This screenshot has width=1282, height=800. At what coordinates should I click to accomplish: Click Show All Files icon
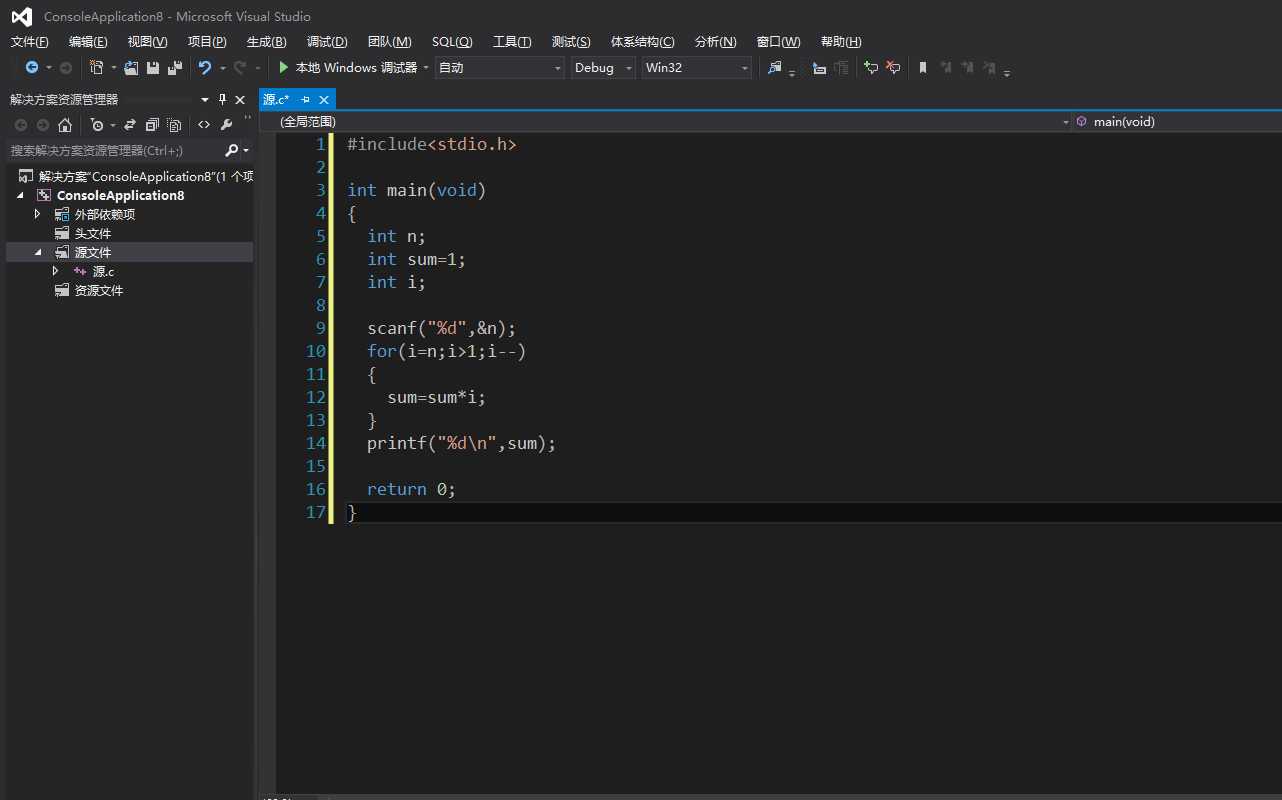(174, 125)
